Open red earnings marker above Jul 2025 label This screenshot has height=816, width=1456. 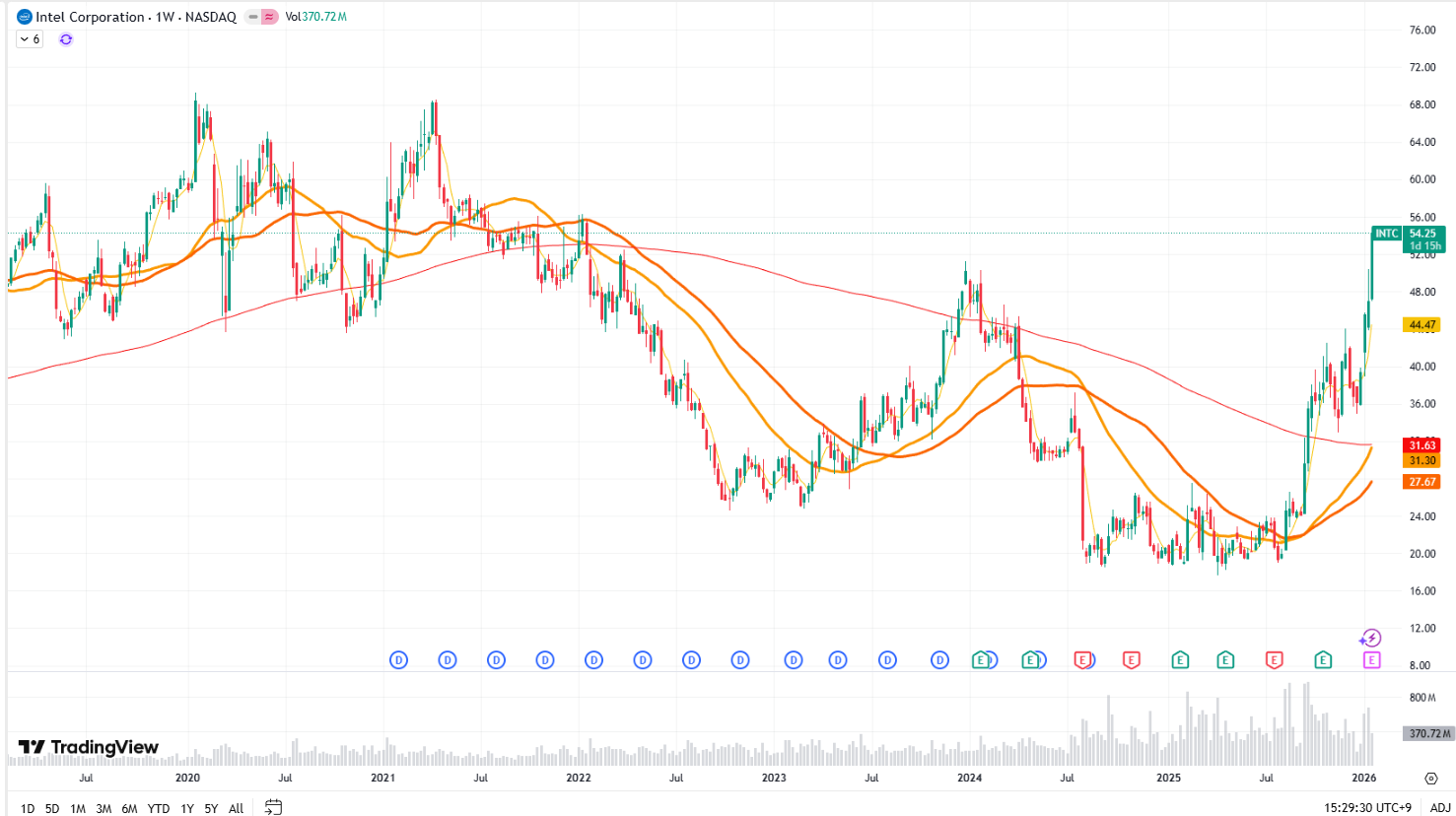pos(1274,660)
